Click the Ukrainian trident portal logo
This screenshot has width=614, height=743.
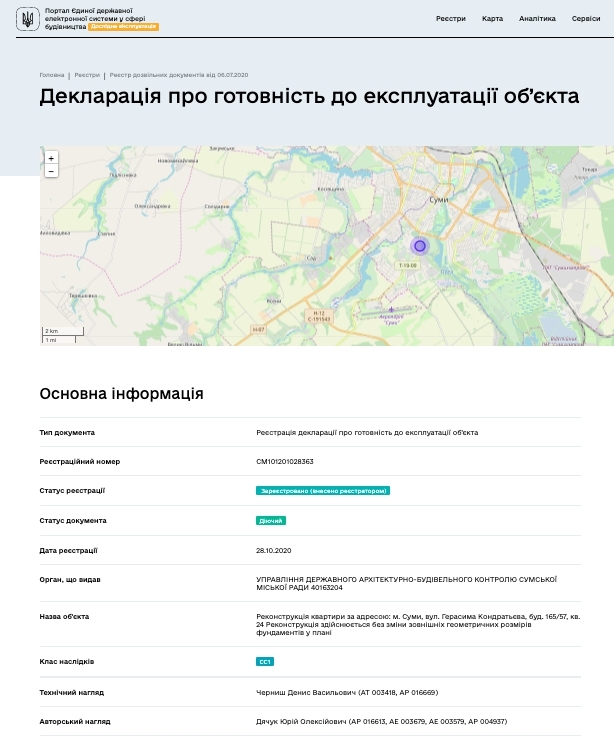pyautogui.click(x=27, y=19)
